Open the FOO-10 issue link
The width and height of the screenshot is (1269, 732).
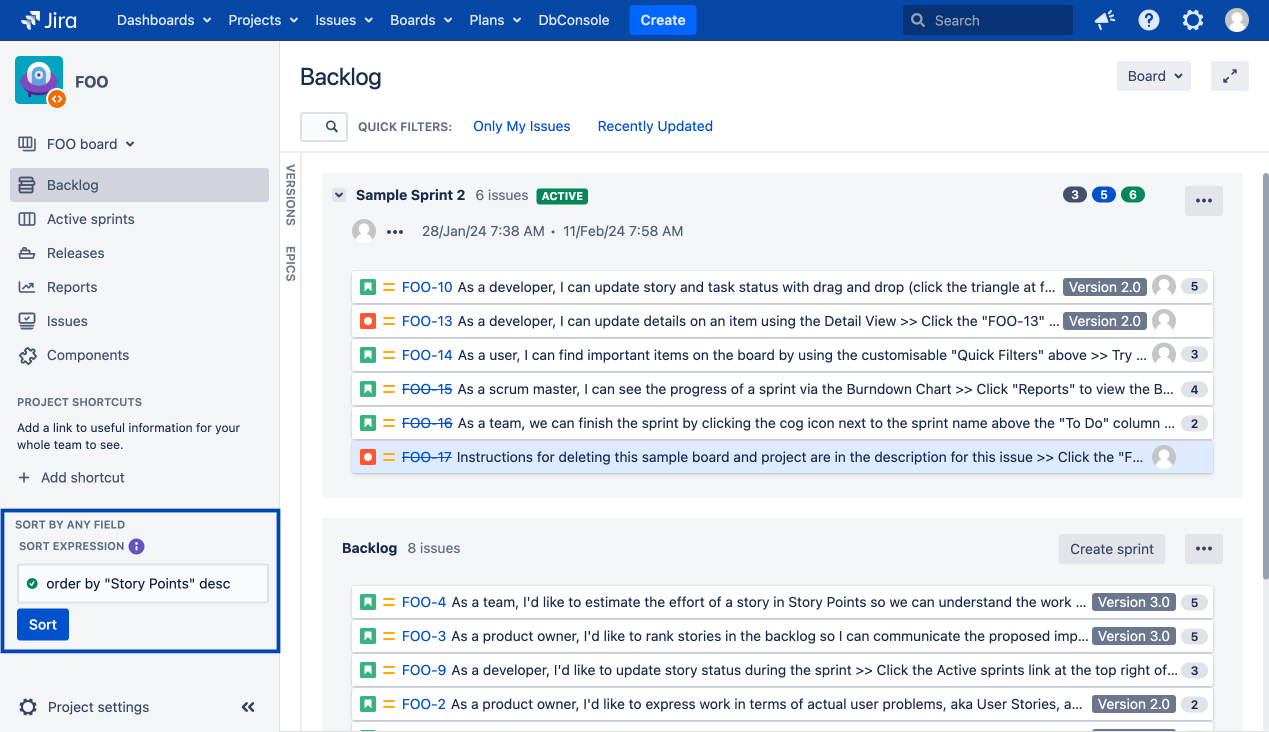427,287
